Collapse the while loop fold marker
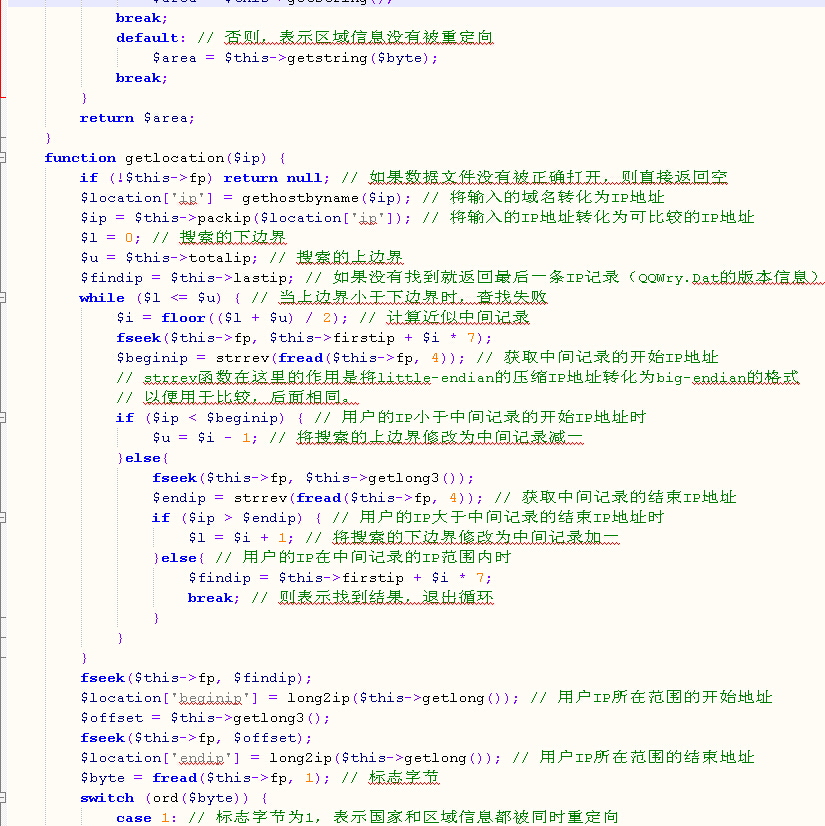Viewport: 825px width, 826px height. (x=4, y=298)
